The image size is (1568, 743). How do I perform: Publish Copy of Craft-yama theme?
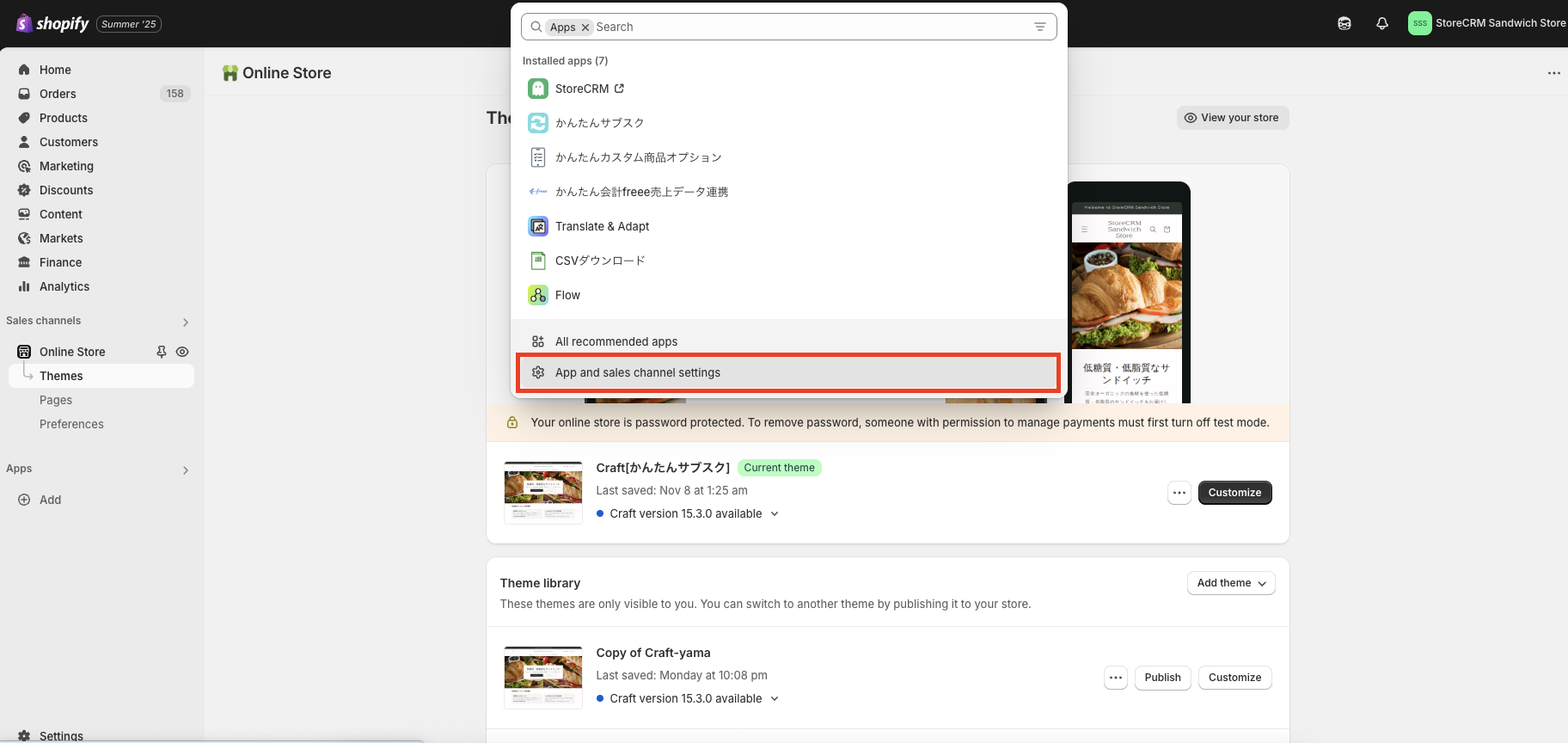[1162, 678]
